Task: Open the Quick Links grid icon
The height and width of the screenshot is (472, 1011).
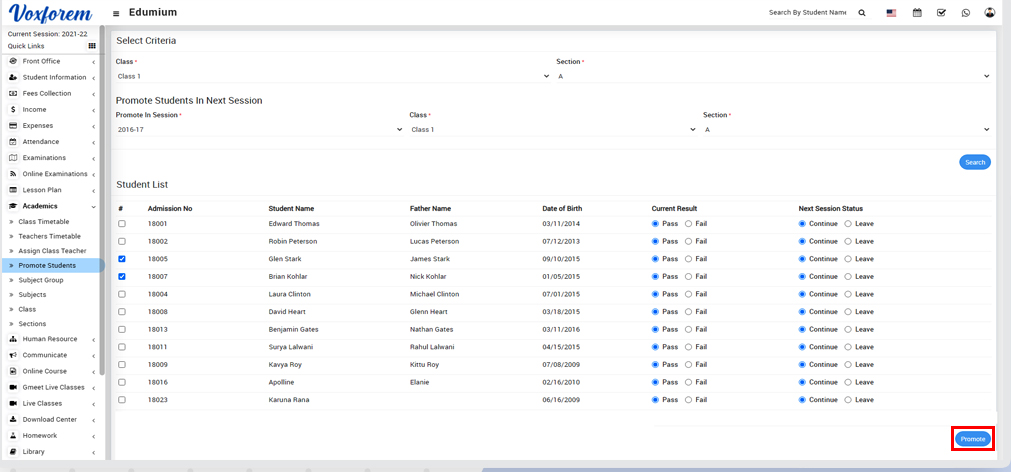Action: pyautogui.click(x=93, y=46)
